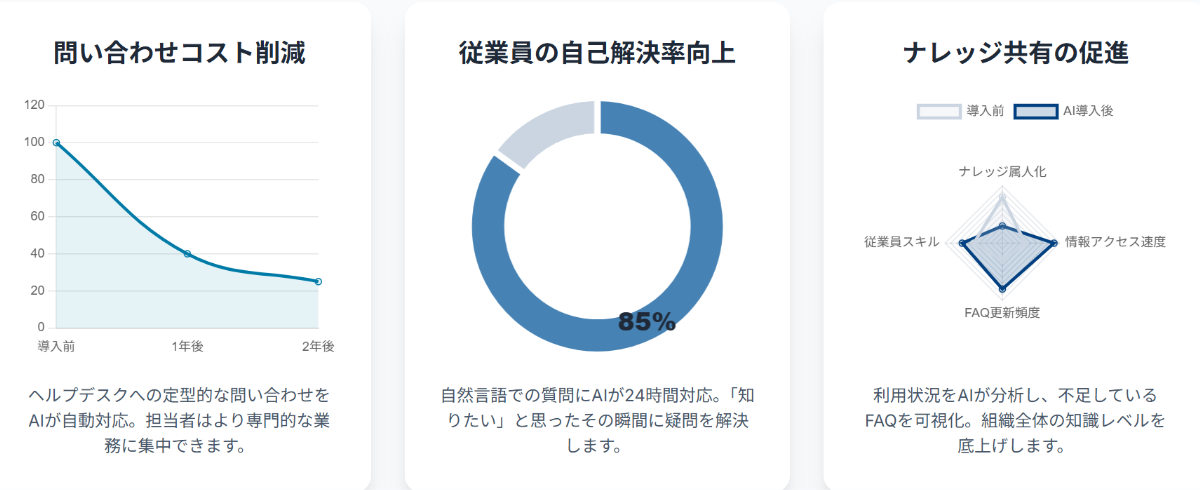Click the AI導入後 point on the FAQ更新頻度 axis
1200x490 pixels.
click(1002, 290)
